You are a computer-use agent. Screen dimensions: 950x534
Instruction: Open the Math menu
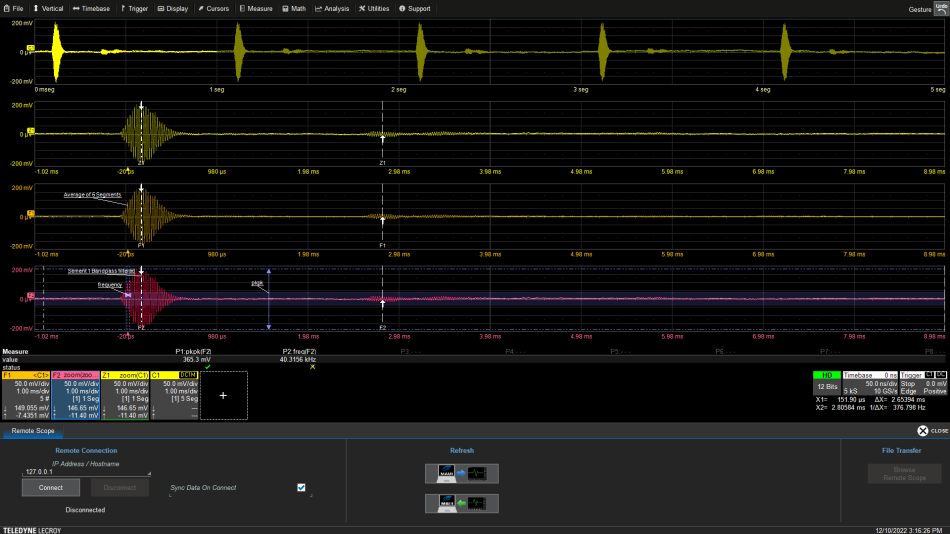point(294,8)
